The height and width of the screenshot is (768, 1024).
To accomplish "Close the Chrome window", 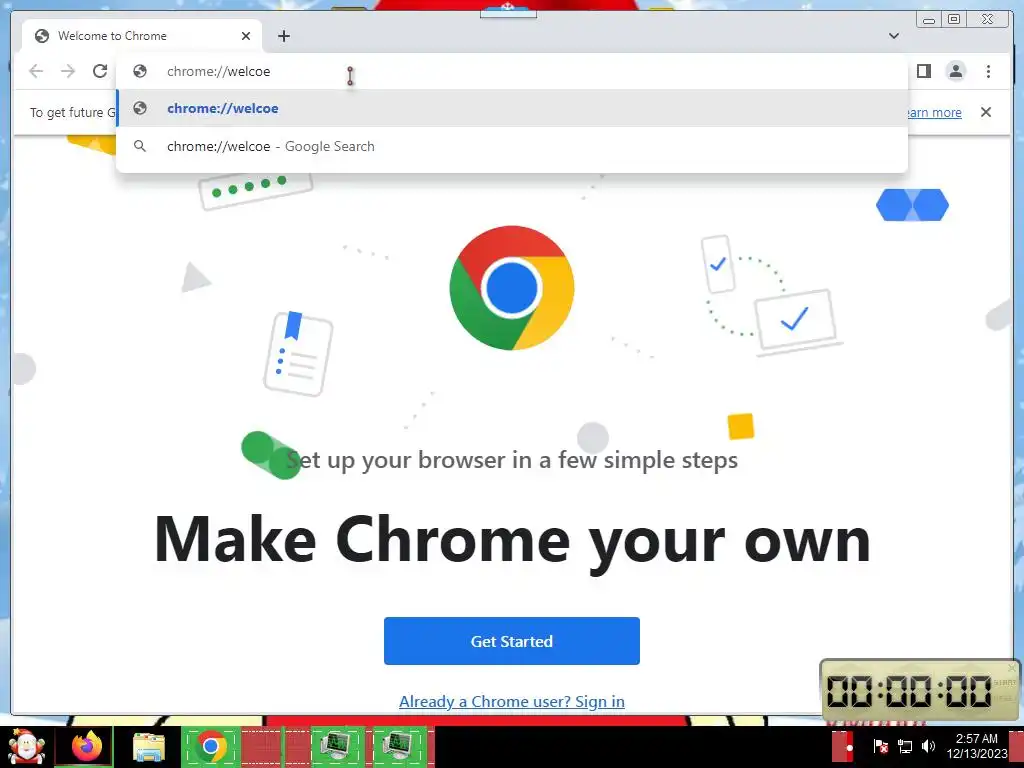I will pos(988,20).
